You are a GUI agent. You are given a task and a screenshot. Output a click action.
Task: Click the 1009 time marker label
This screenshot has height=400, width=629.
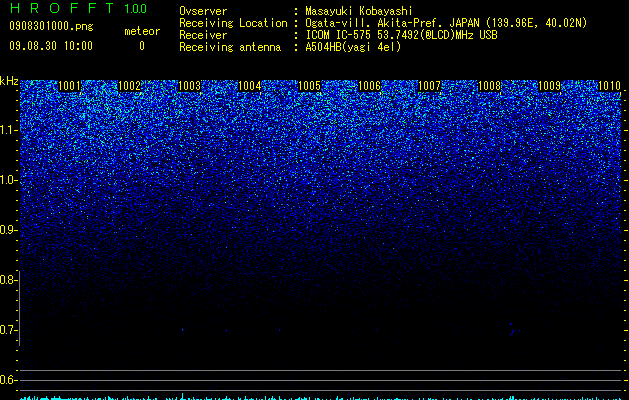click(x=550, y=86)
